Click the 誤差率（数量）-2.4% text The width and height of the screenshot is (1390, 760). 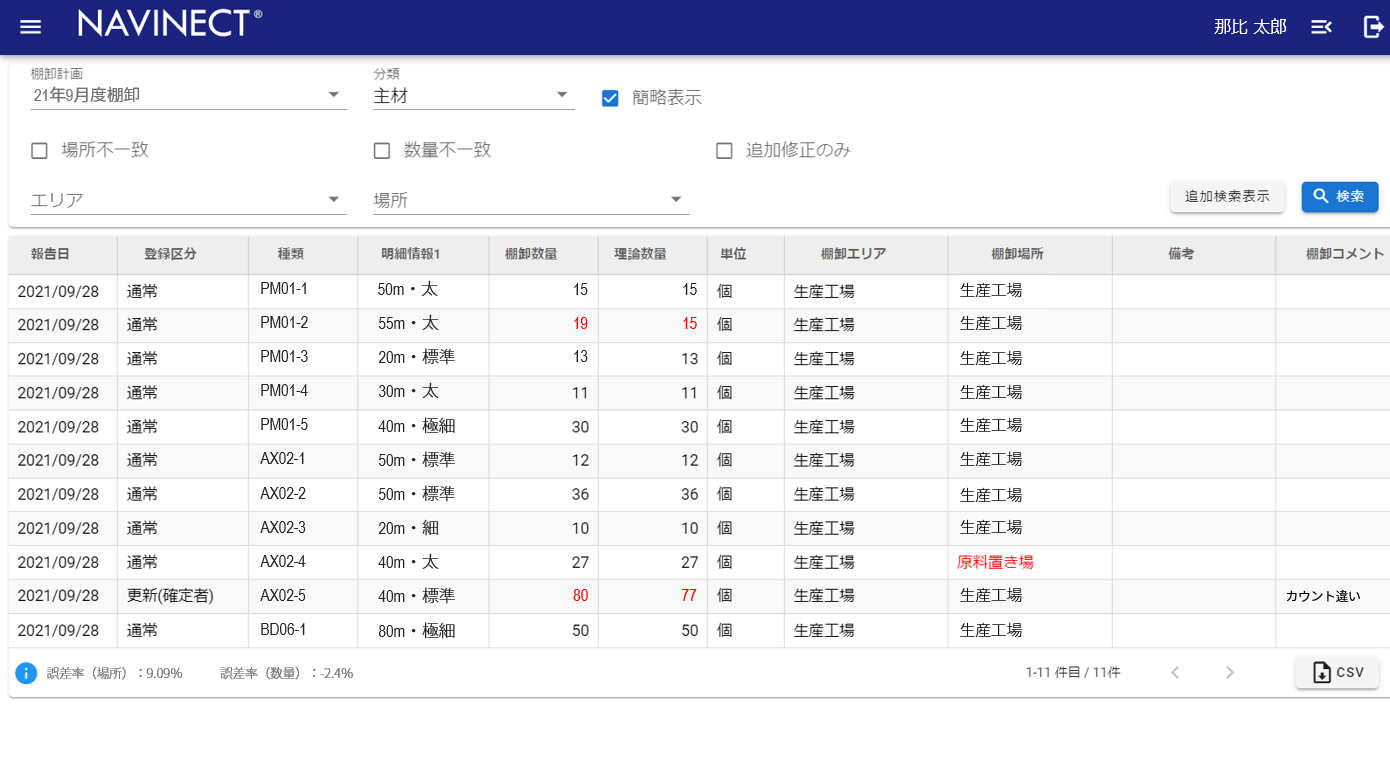coord(287,673)
